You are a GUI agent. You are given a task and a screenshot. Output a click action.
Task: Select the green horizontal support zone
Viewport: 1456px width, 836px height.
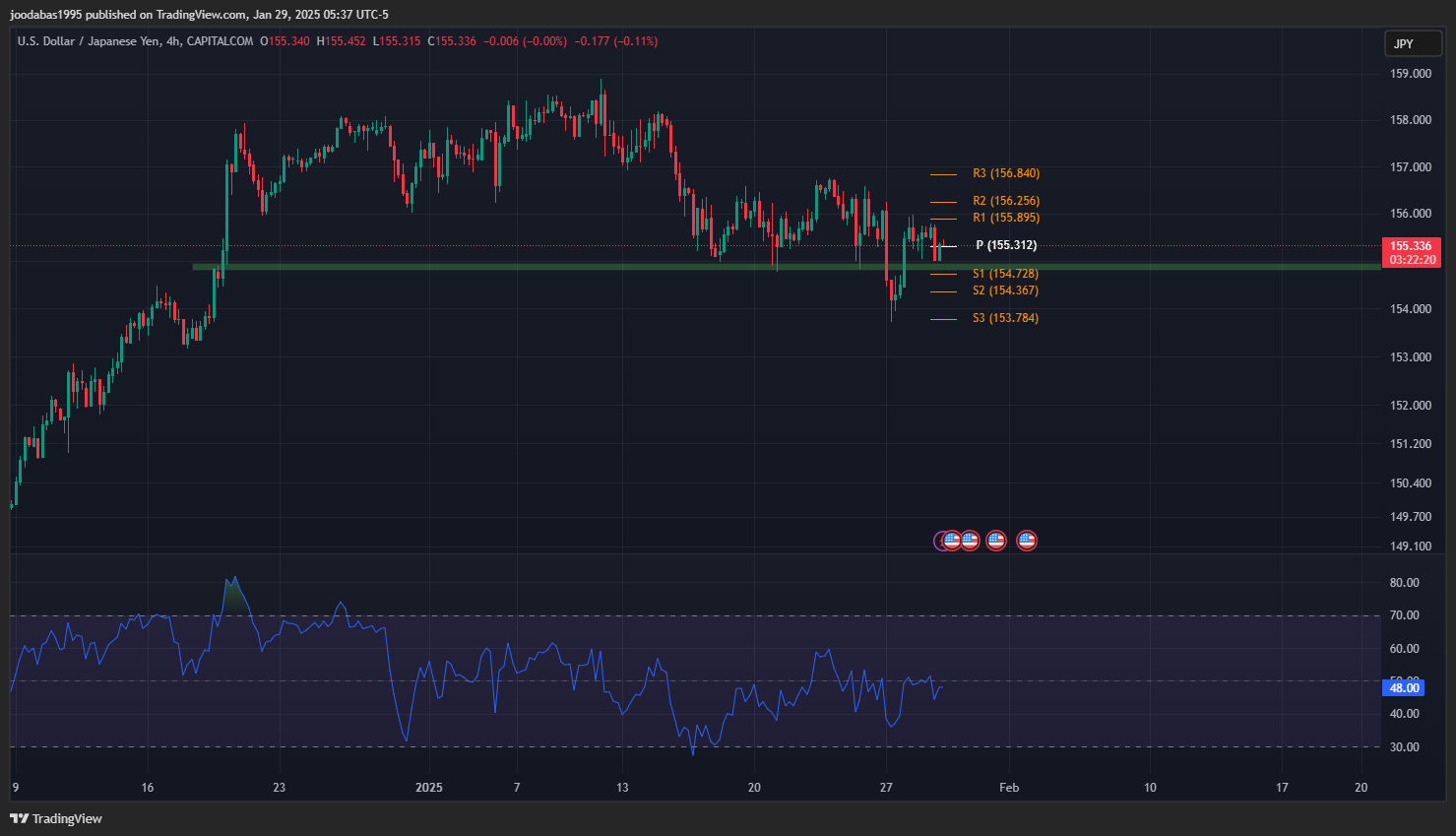click(x=786, y=266)
